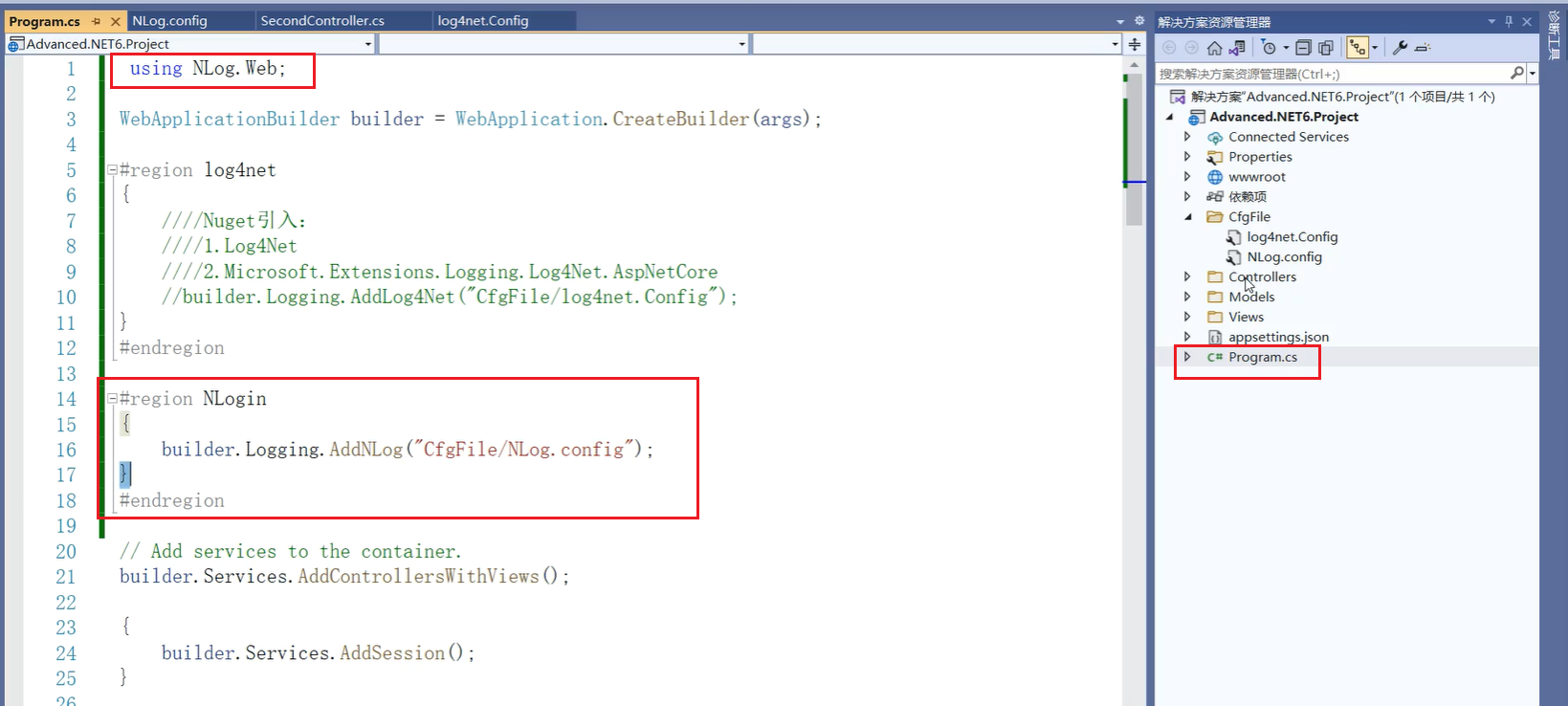Click the pending changes filter clock icon
The image size is (1568, 706).
[1269, 48]
